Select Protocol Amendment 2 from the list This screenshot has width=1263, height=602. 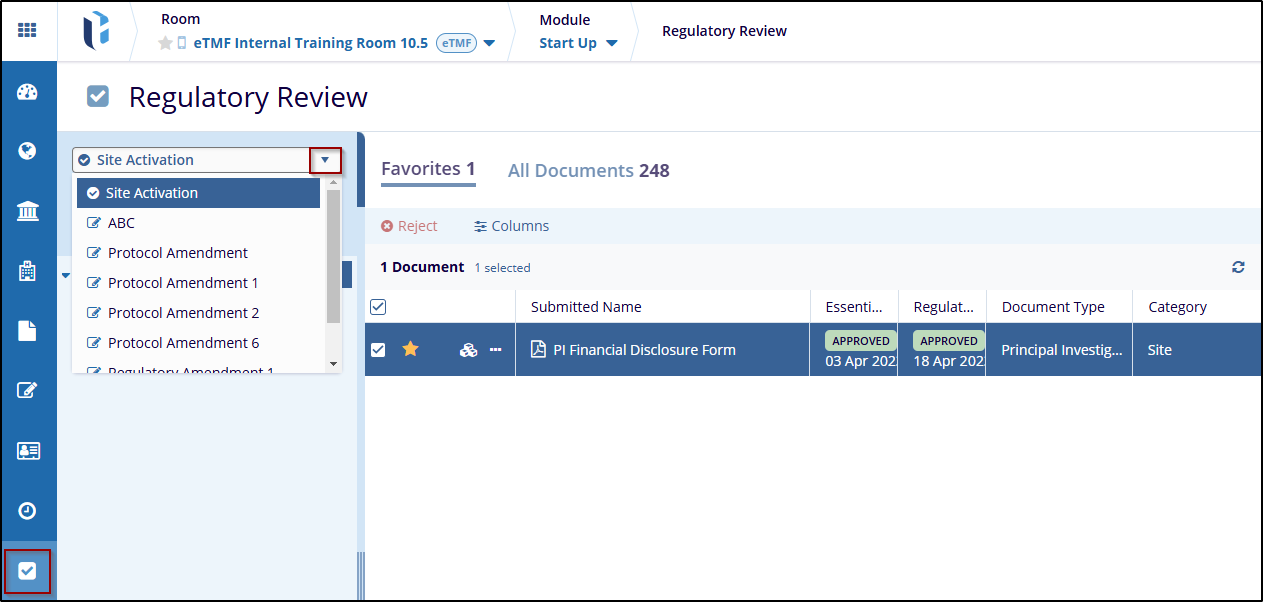point(183,313)
